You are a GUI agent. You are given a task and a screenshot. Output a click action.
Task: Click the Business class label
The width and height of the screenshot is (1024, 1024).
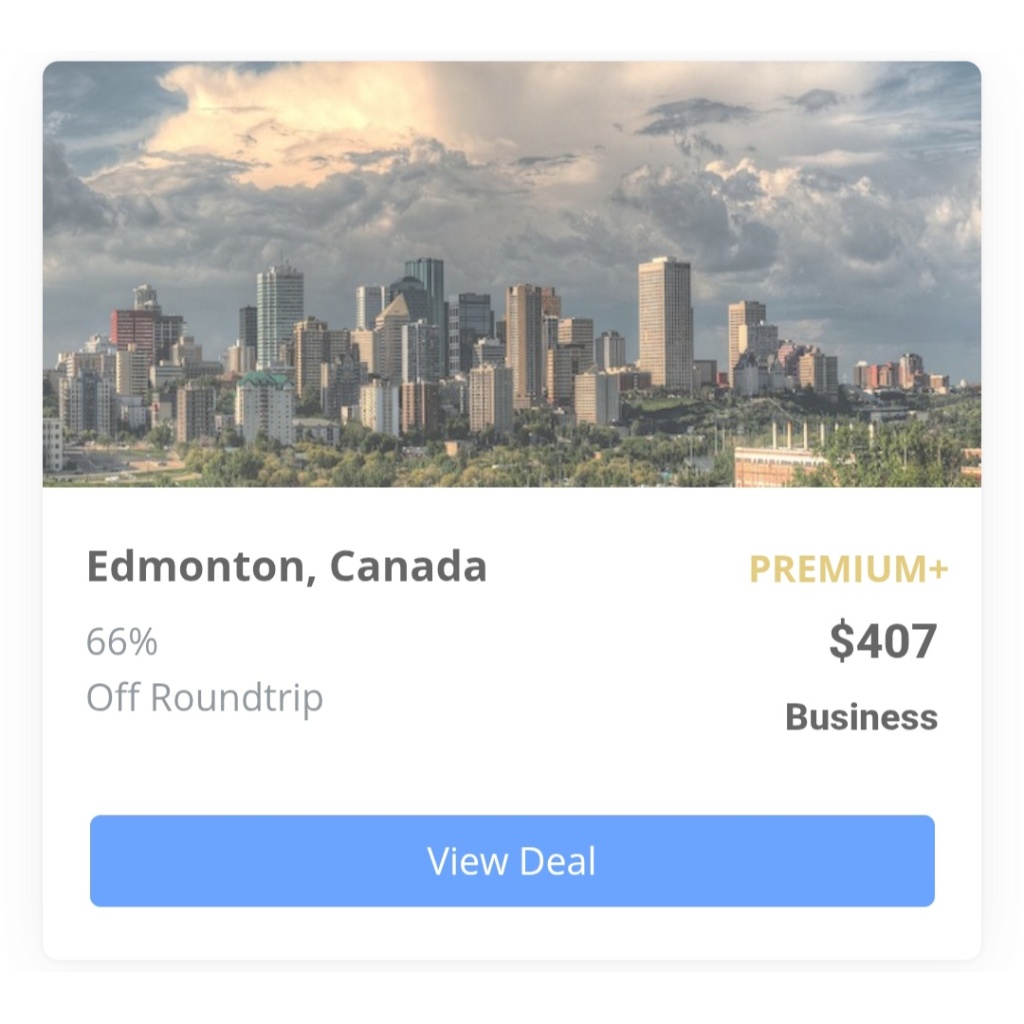861,717
